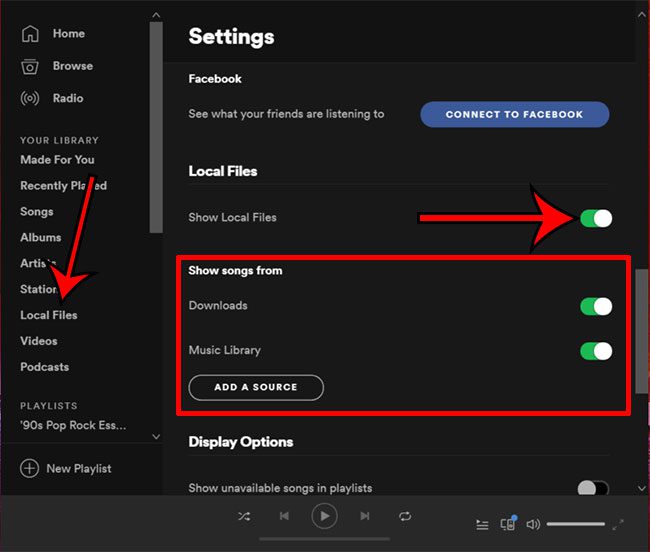Disable the Show Local Files toggle
Viewport: 650px width, 552px height.
[x=596, y=218]
